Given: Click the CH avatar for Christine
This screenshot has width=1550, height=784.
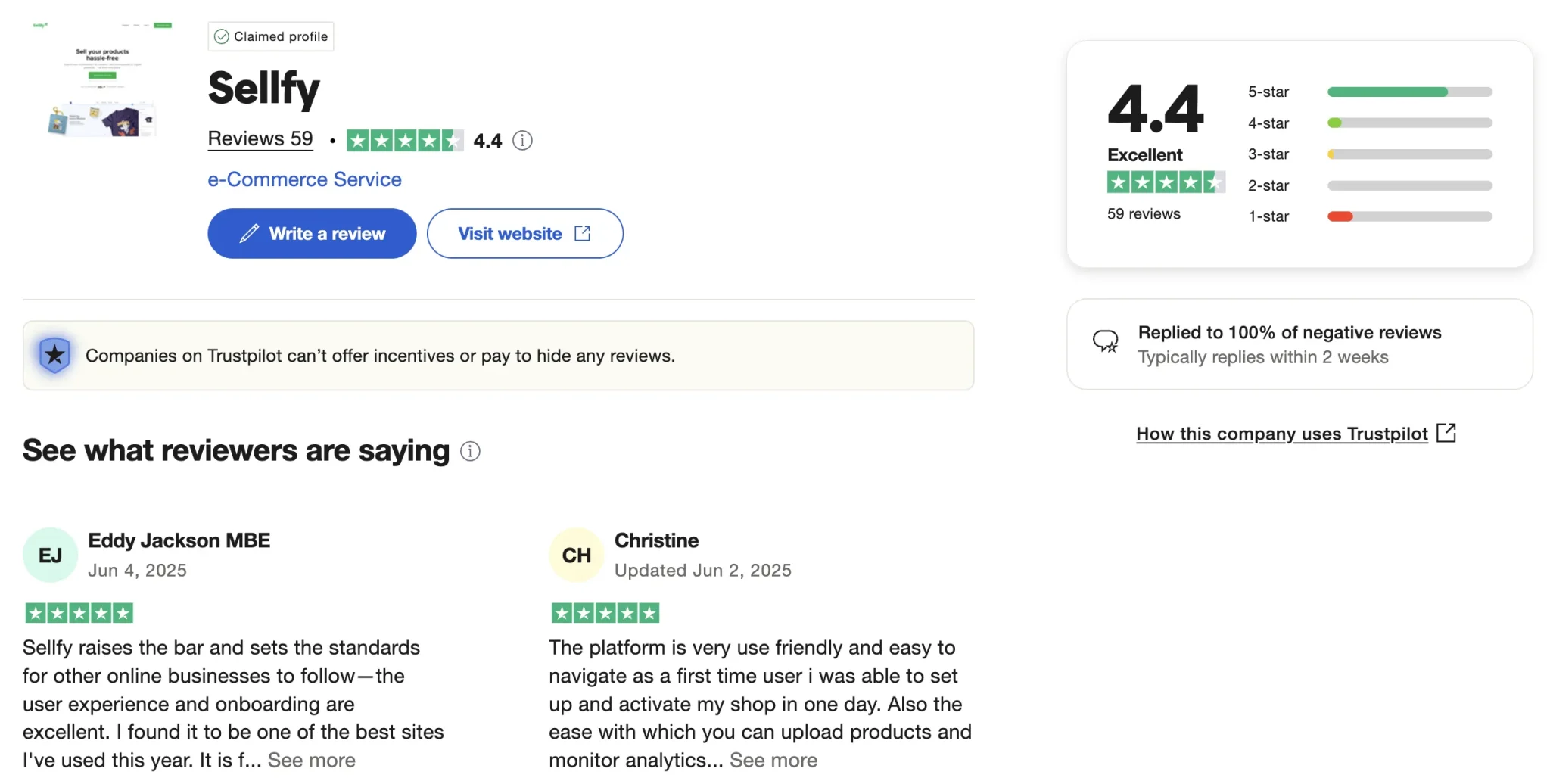Looking at the screenshot, I should pos(576,555).
